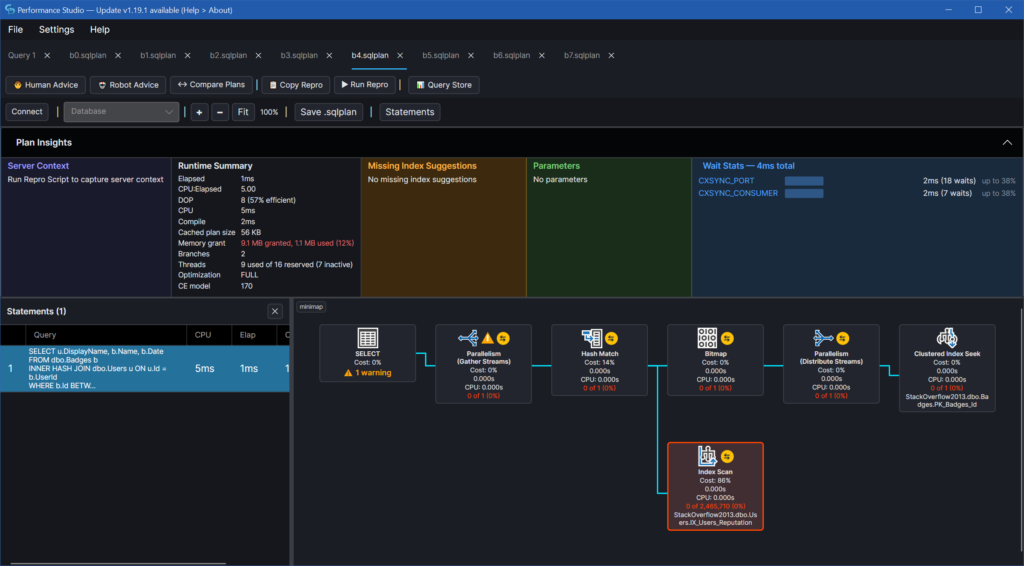Click the Fit zoom button
This screenshot has height=566, width=1024.
pyautogui.click(x=243, y=112)
